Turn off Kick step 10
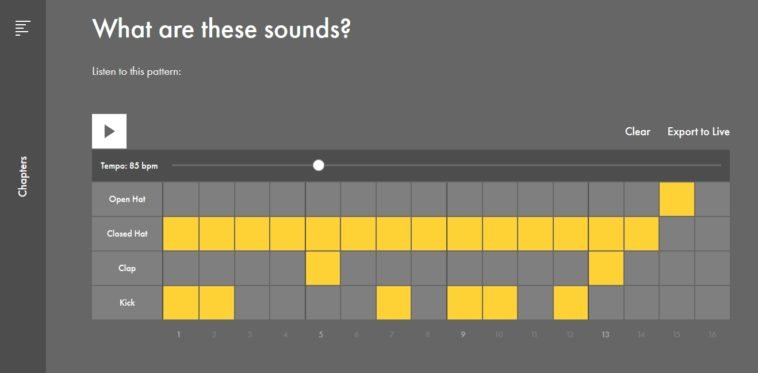This screenshot has height=373, width=758. [x=500, y=302]
